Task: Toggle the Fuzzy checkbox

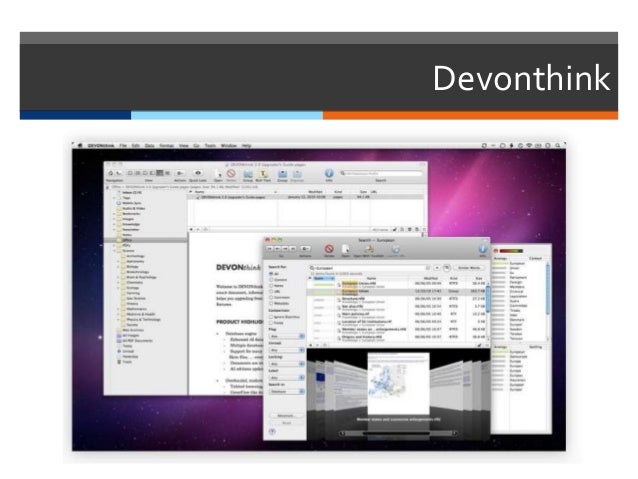Action: click(271, 323)
